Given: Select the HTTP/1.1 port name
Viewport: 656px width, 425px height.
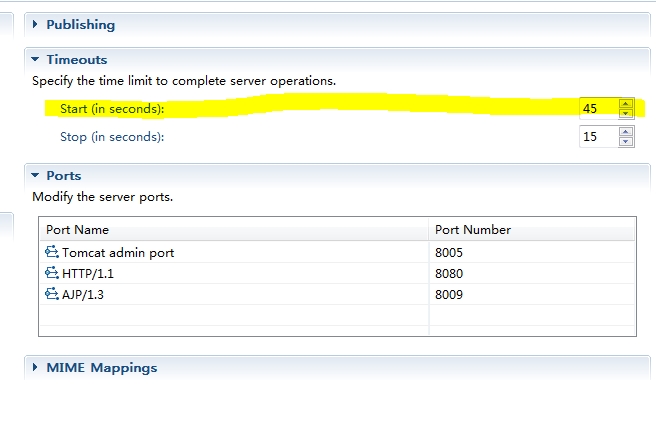Looking at the screenshot, I should click(x=88, y=274).
